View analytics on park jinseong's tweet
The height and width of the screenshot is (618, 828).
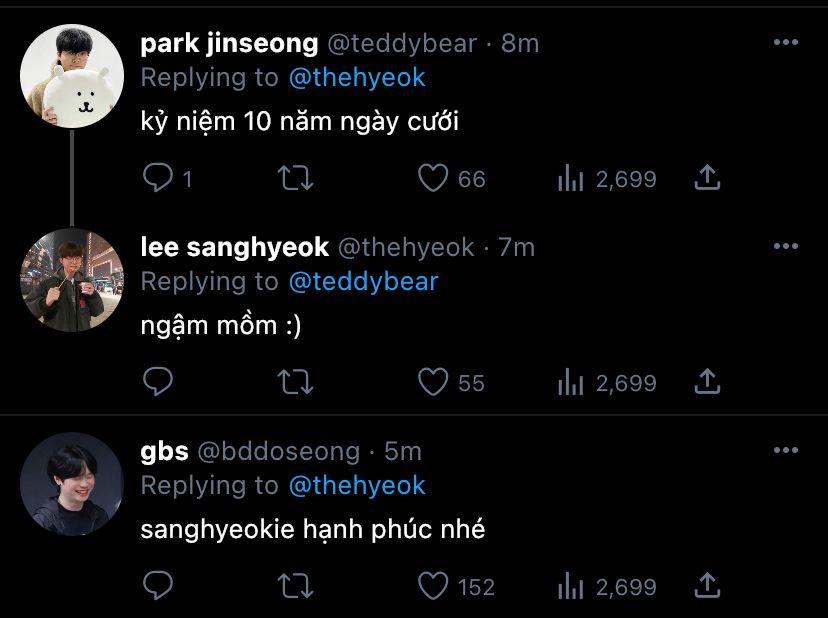click(571, 178)
